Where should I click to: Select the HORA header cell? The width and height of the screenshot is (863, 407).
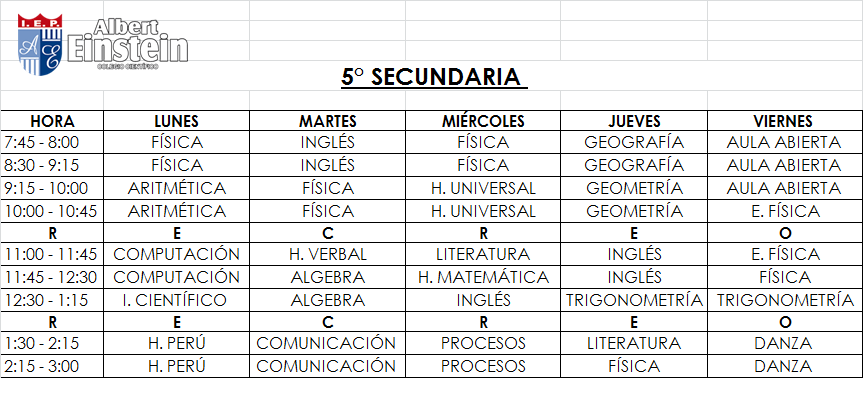tap(53, 120)
